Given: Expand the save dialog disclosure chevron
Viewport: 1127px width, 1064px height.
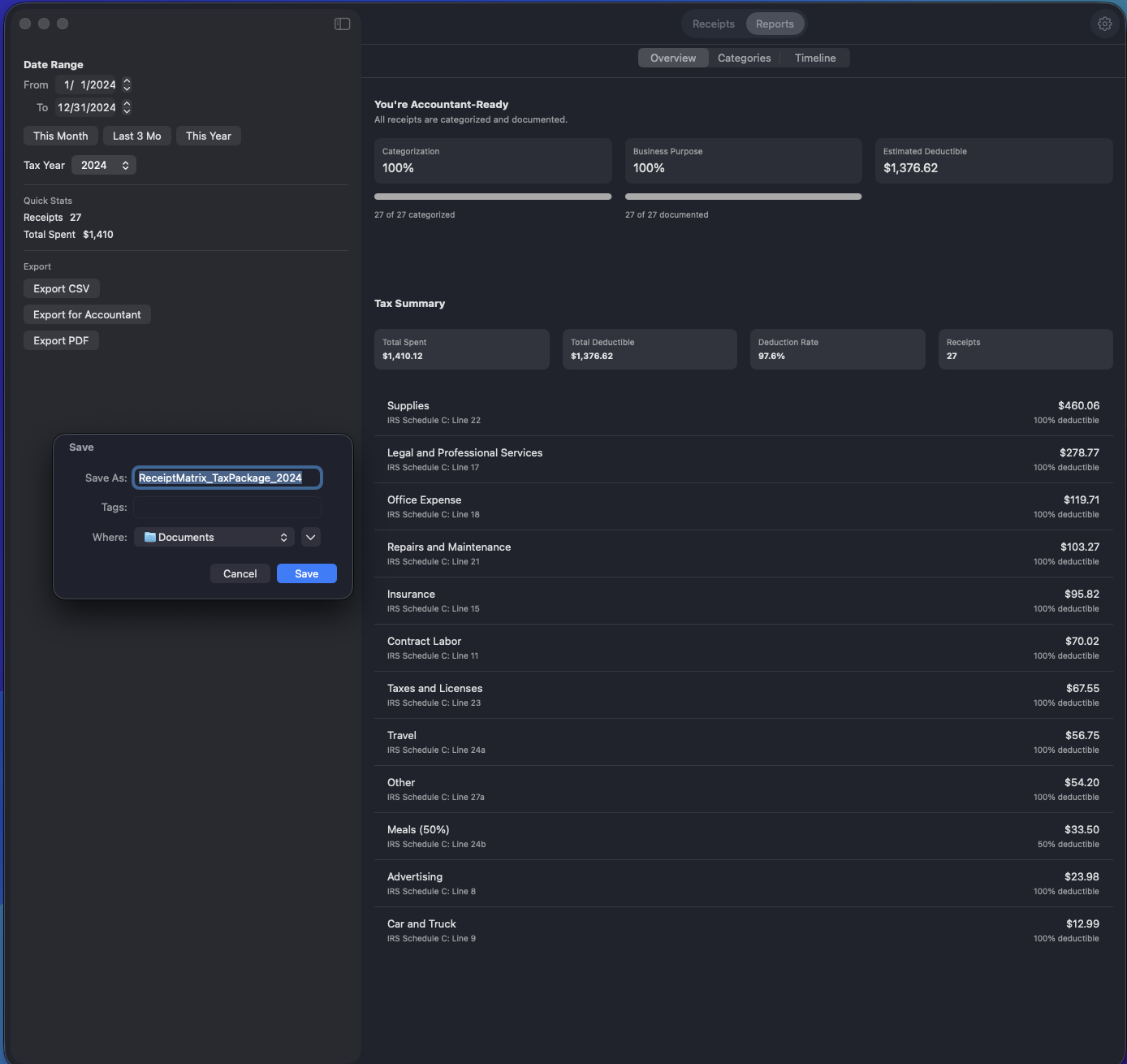Looking at the screenshot, I should (310, 537).
